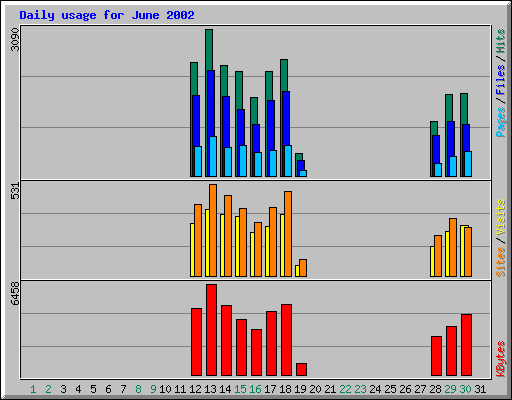The width and height of the screenshot is (512, 400).
Task: Select the blue Files bar for day 17
Action: click(x=271, y=125)
